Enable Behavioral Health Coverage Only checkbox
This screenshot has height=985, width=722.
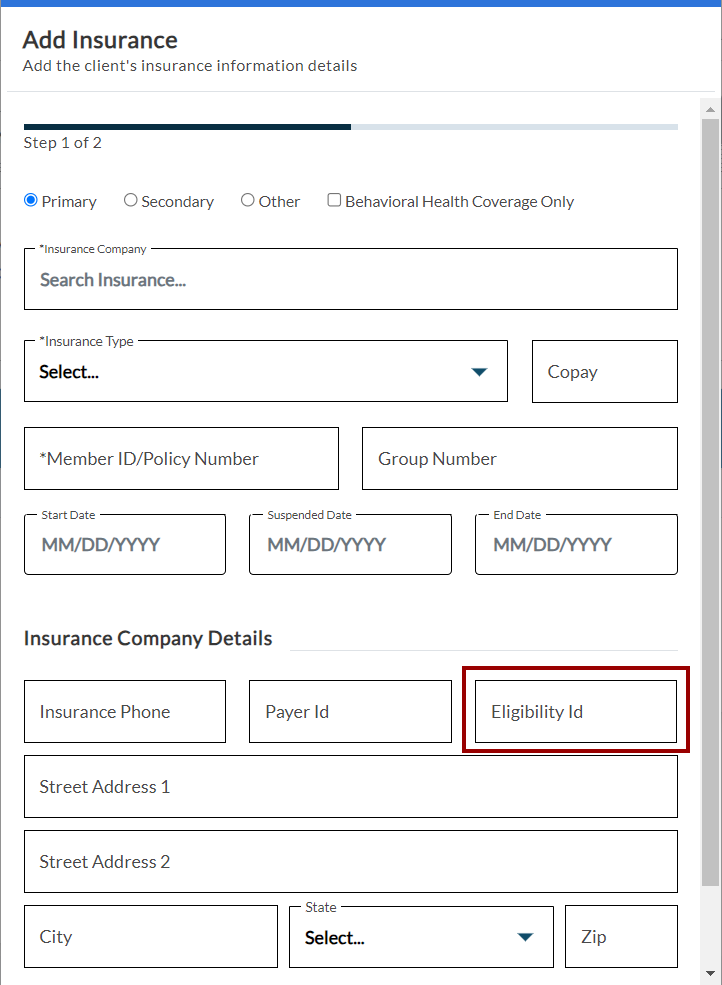(x=335, y=200)
